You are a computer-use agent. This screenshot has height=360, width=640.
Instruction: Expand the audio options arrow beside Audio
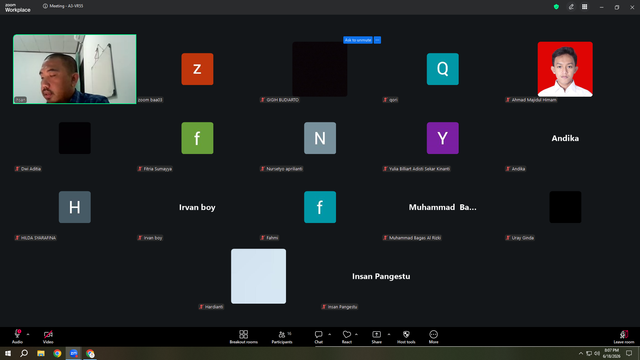pos(28,334)
